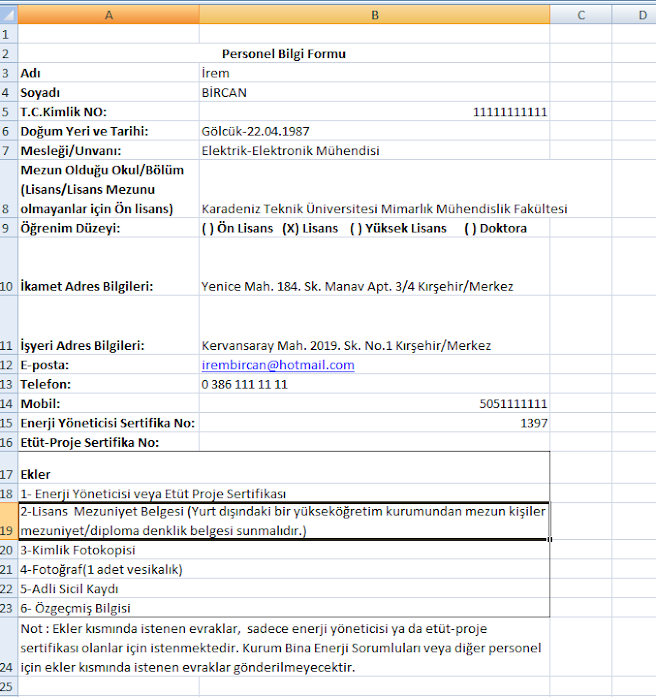This screenshot has width=656, height=697.
Task: Click the 'Yenice Mah. 184. Sk.' address cell
Action: pyautogui.click(x=375, y=266)
